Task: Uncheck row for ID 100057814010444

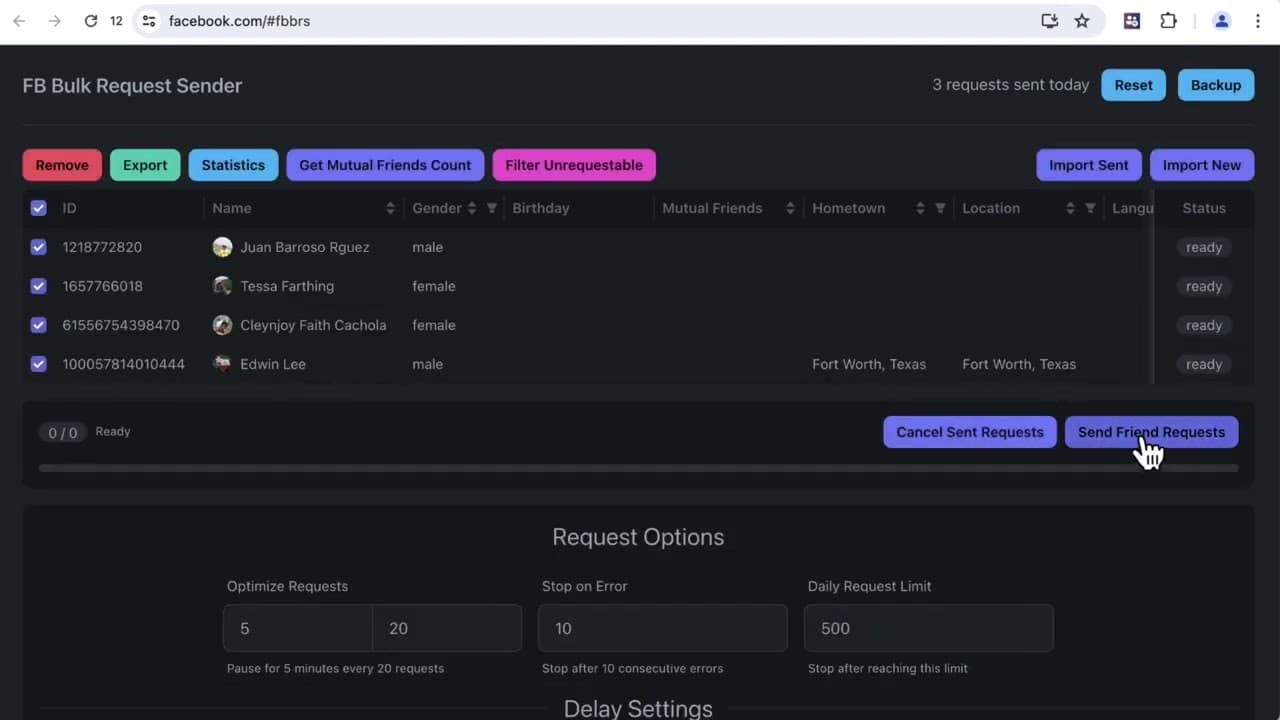Action: pyautogui.click(x=38, y=364)
